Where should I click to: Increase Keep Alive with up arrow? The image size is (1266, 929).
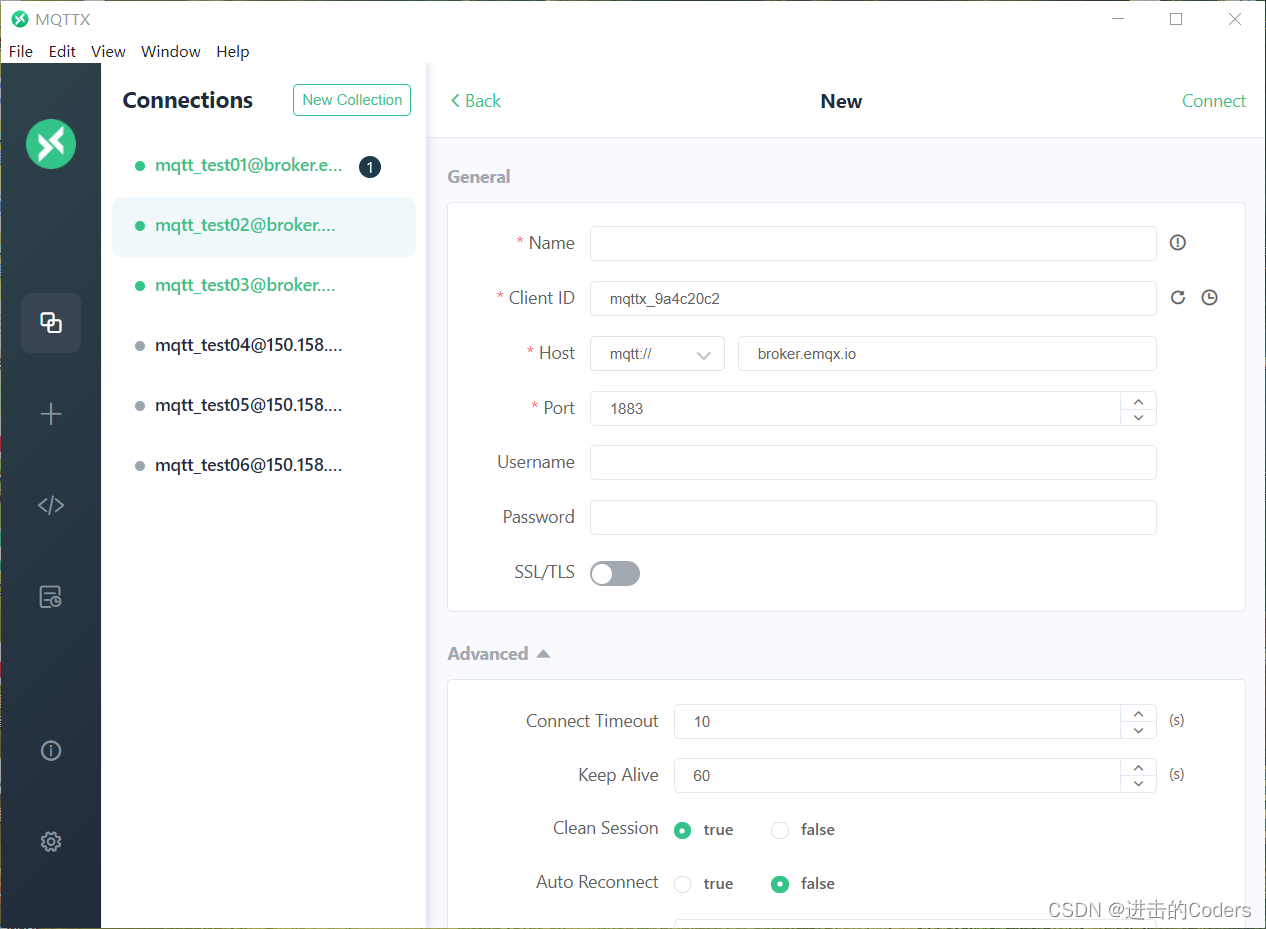point(1138,767)
